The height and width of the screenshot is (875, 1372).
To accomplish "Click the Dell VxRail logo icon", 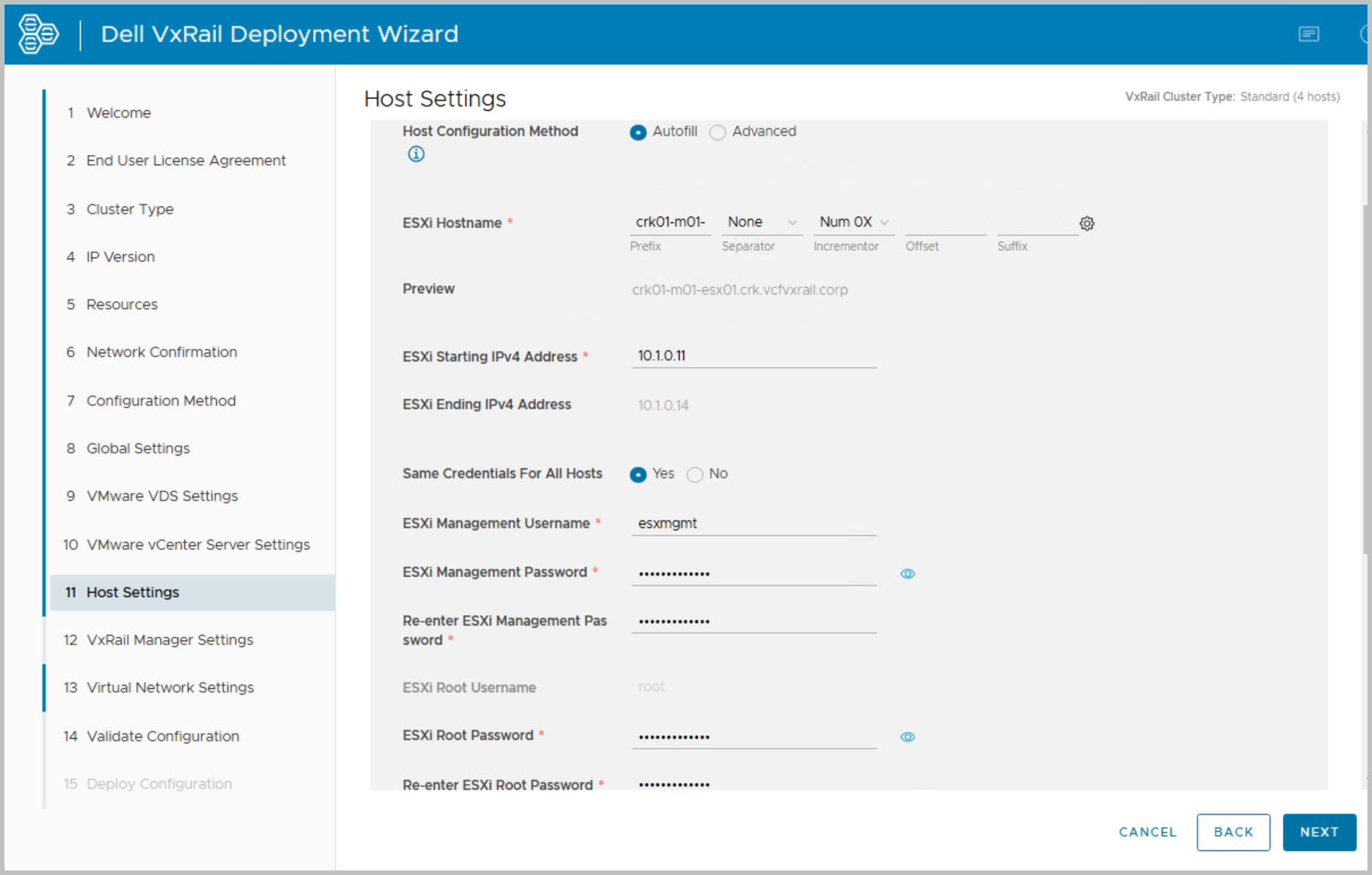I will [38, 34].
